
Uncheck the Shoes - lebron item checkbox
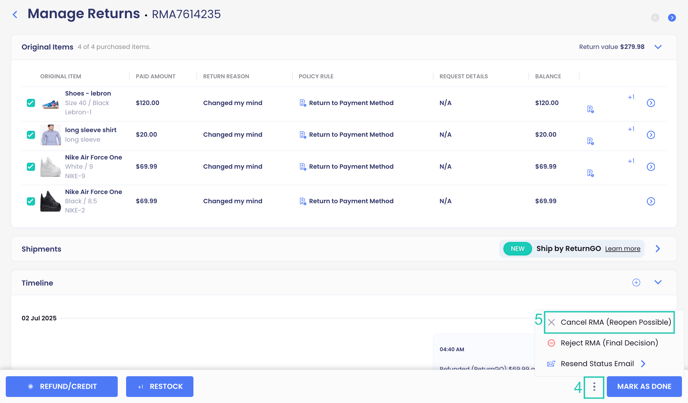tap(31, 103)
